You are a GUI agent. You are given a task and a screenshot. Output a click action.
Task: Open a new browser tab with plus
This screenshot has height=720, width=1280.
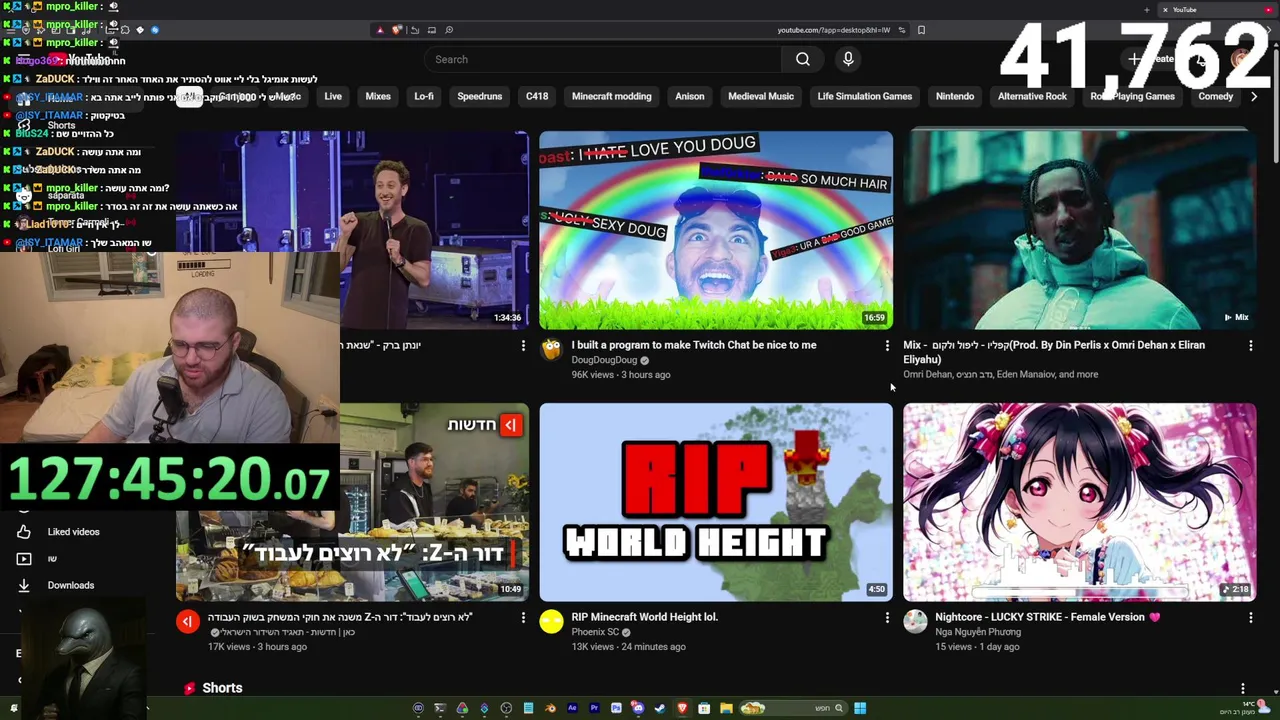point(1146,10)
